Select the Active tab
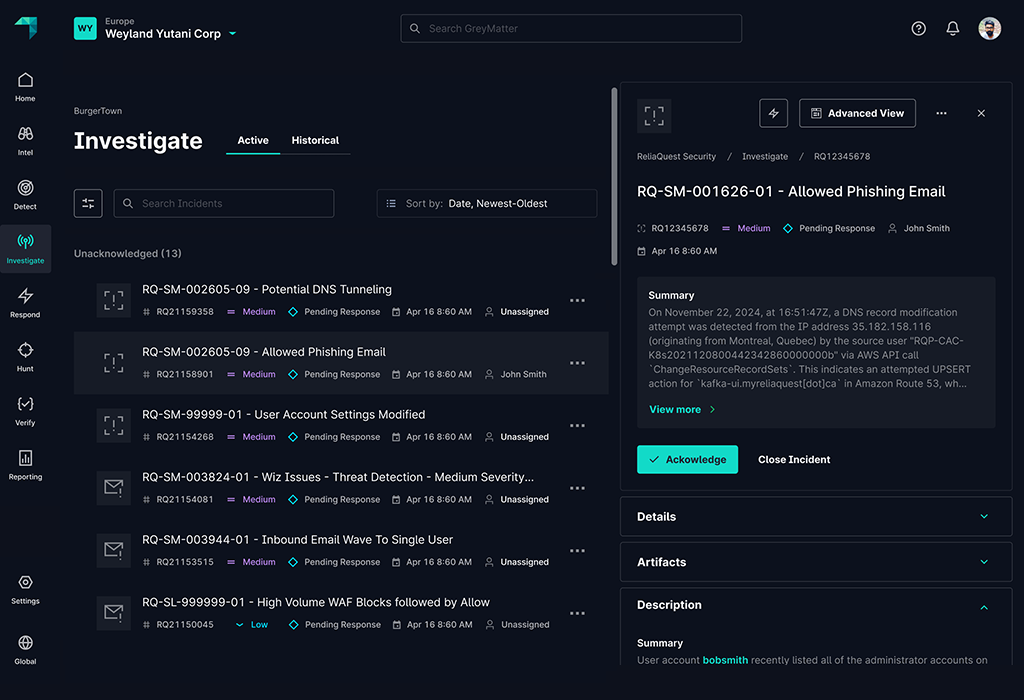This screenshot has height=700, width=1024. 253,140
